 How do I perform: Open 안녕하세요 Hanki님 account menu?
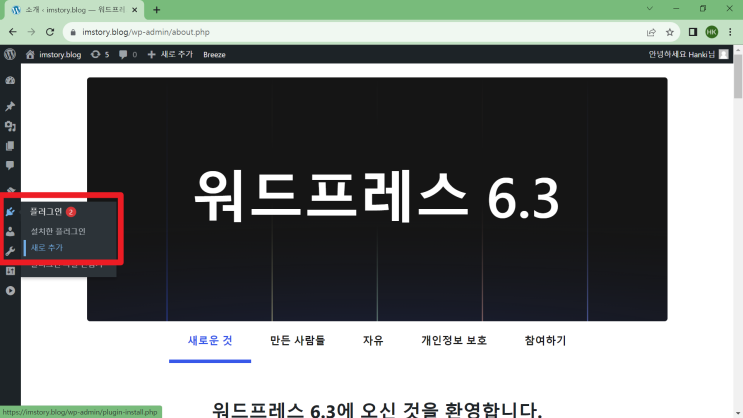click(x=681, y=55)
